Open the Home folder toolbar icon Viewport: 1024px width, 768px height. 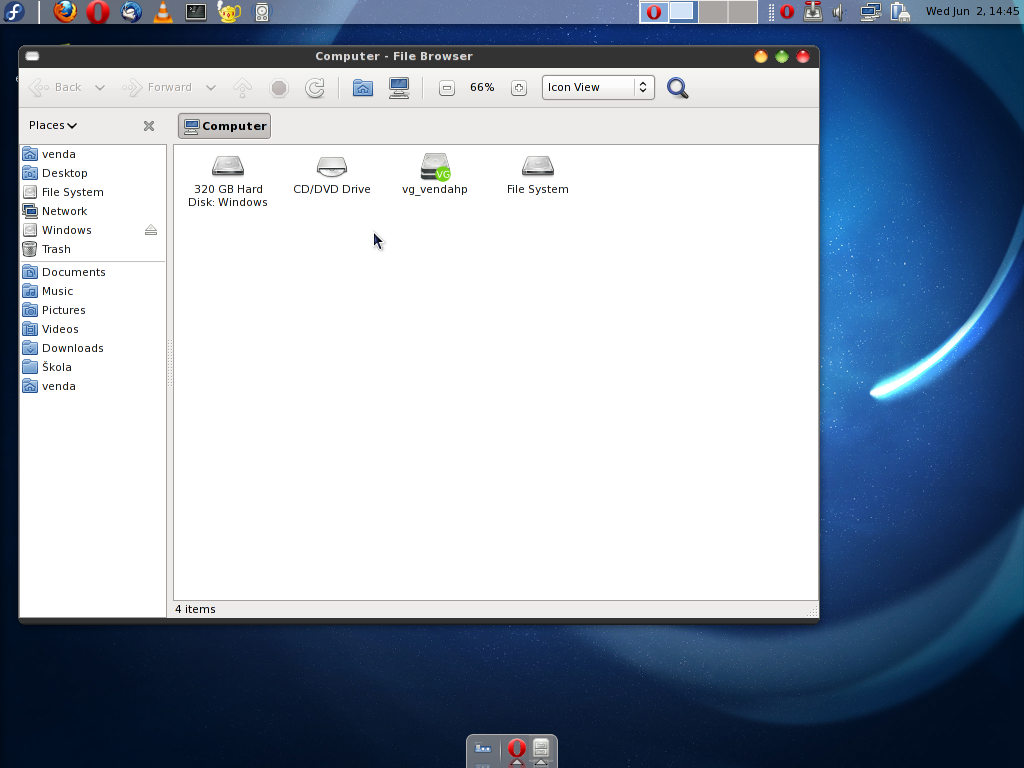362,88
